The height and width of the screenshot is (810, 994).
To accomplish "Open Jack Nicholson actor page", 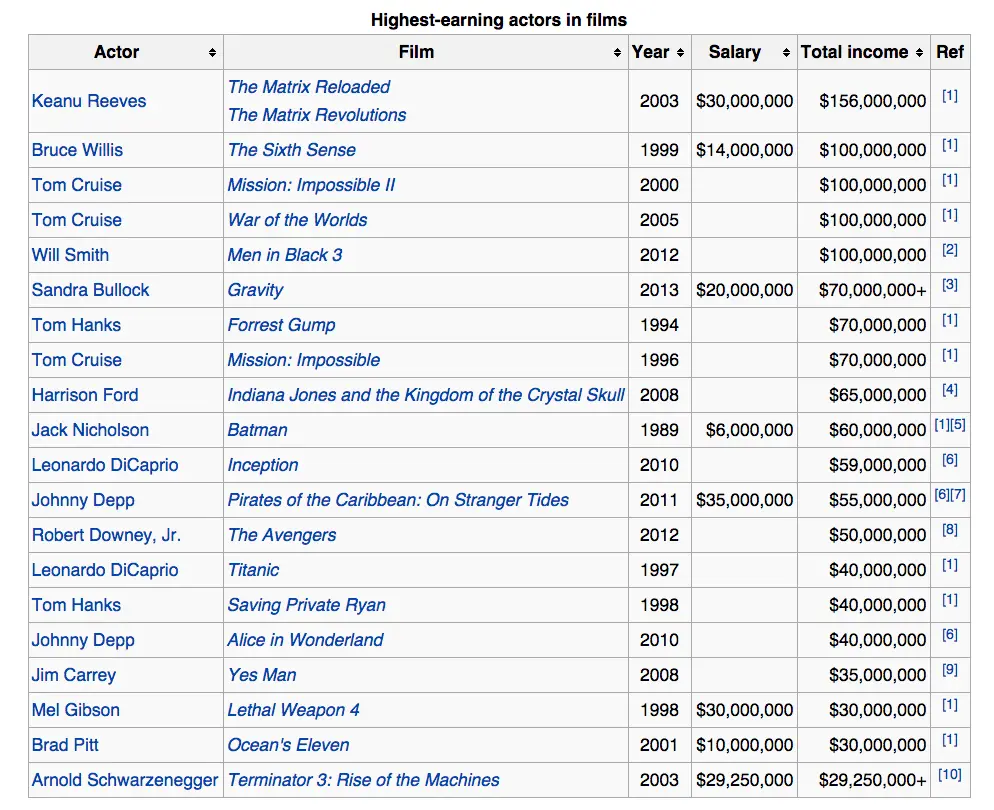I will click(x=90, y=430).
